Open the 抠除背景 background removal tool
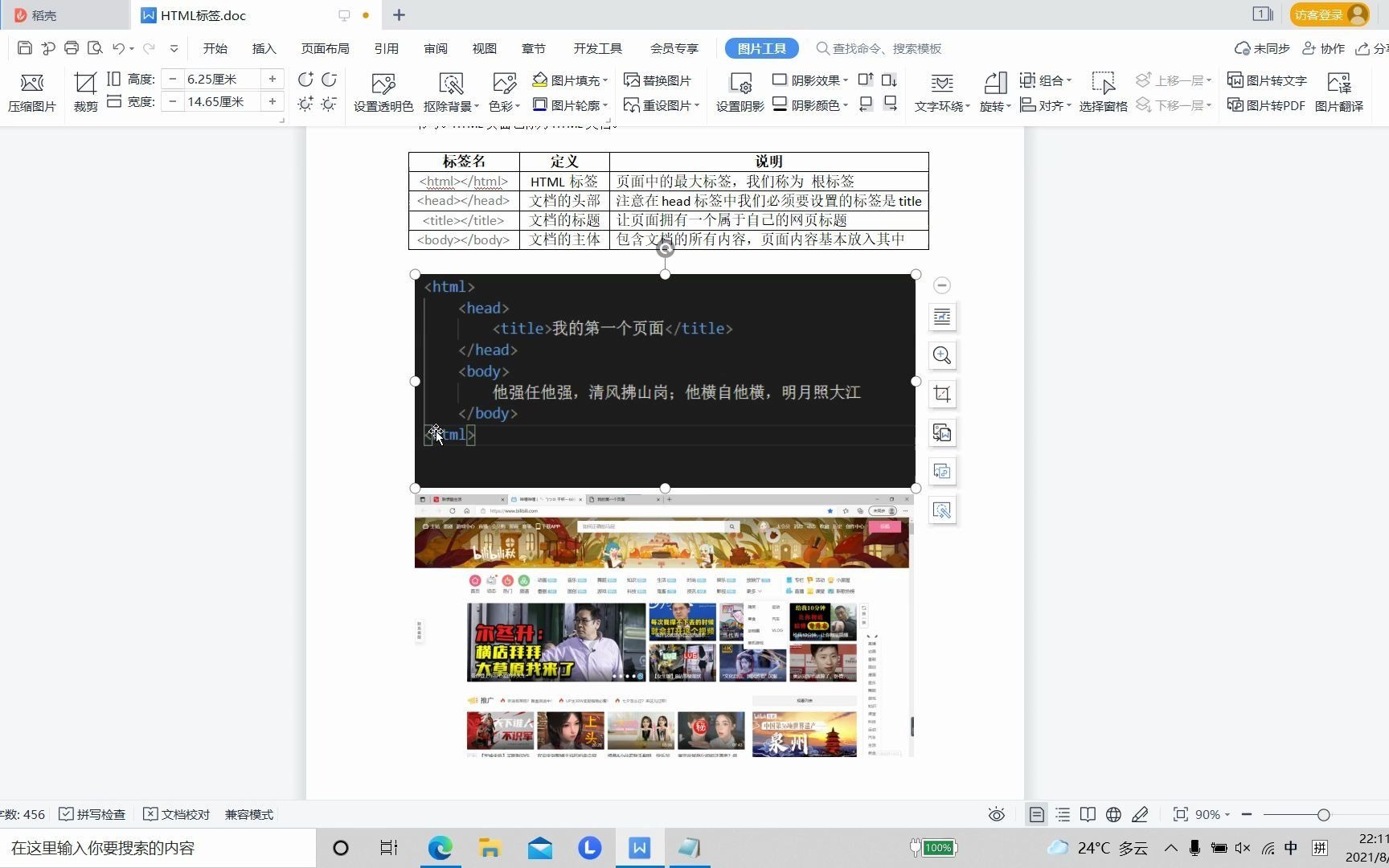1389x868 pixels. pyautogui.click(x=448, y=91)
